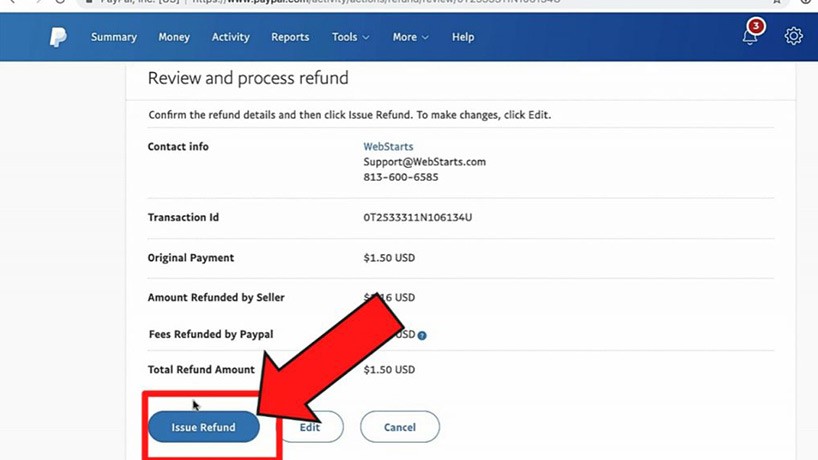Click the 813-600-6585 phone number
This screenshot has width=818, height=460.
click(x=400, y=177)
